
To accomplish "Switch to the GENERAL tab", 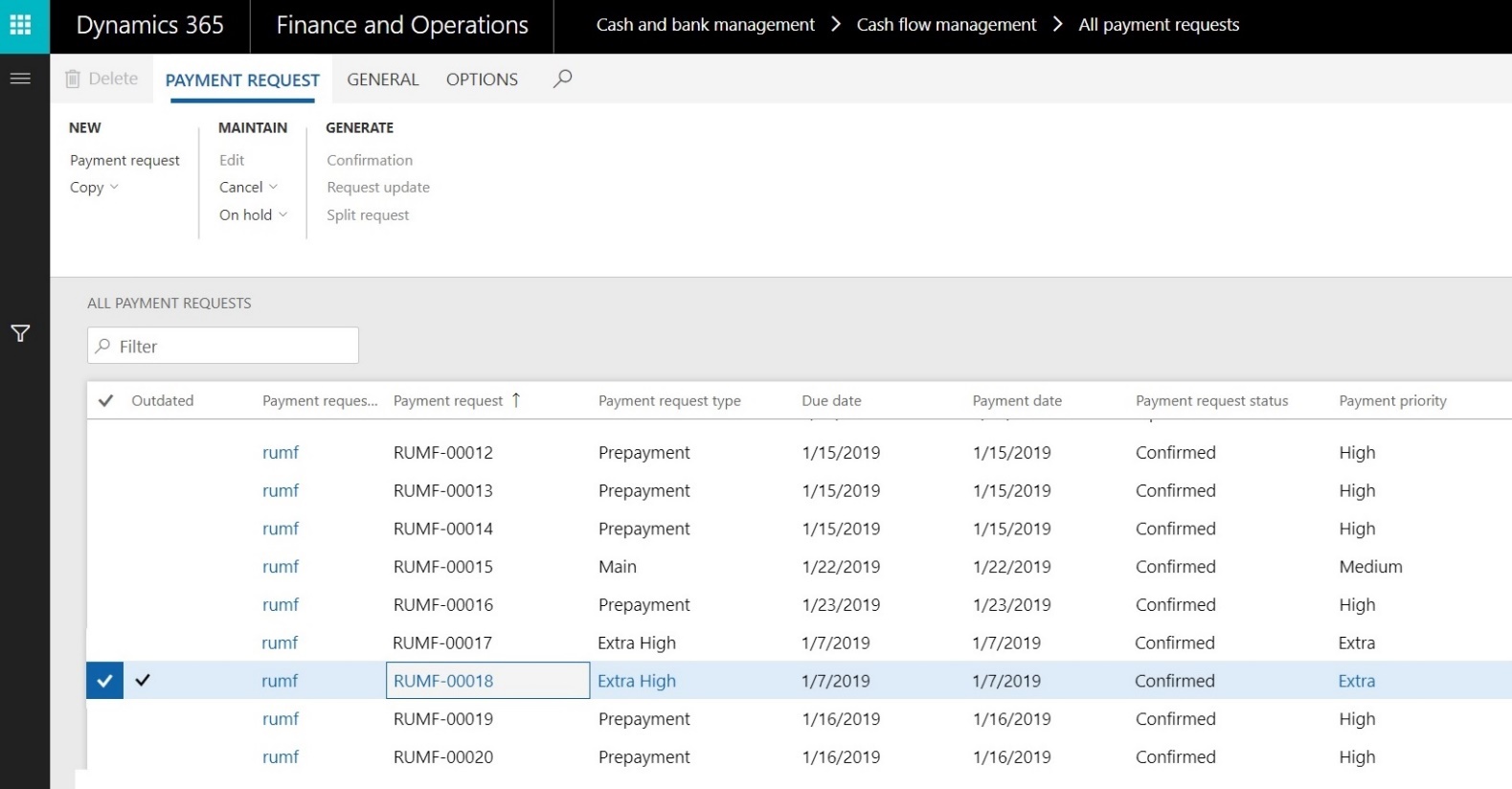I will 382,79.
